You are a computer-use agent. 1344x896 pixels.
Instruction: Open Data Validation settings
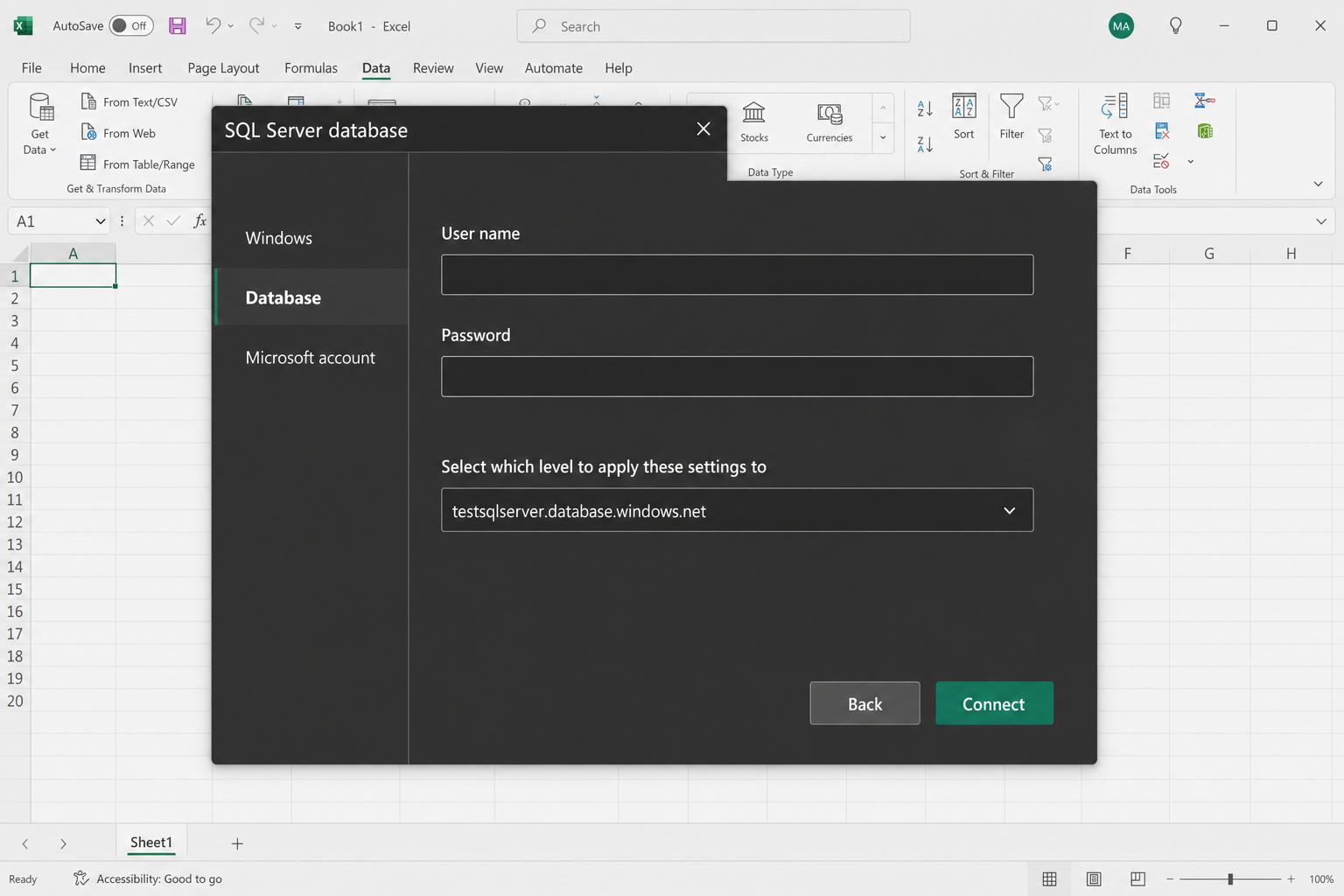tap(1161, 161)
